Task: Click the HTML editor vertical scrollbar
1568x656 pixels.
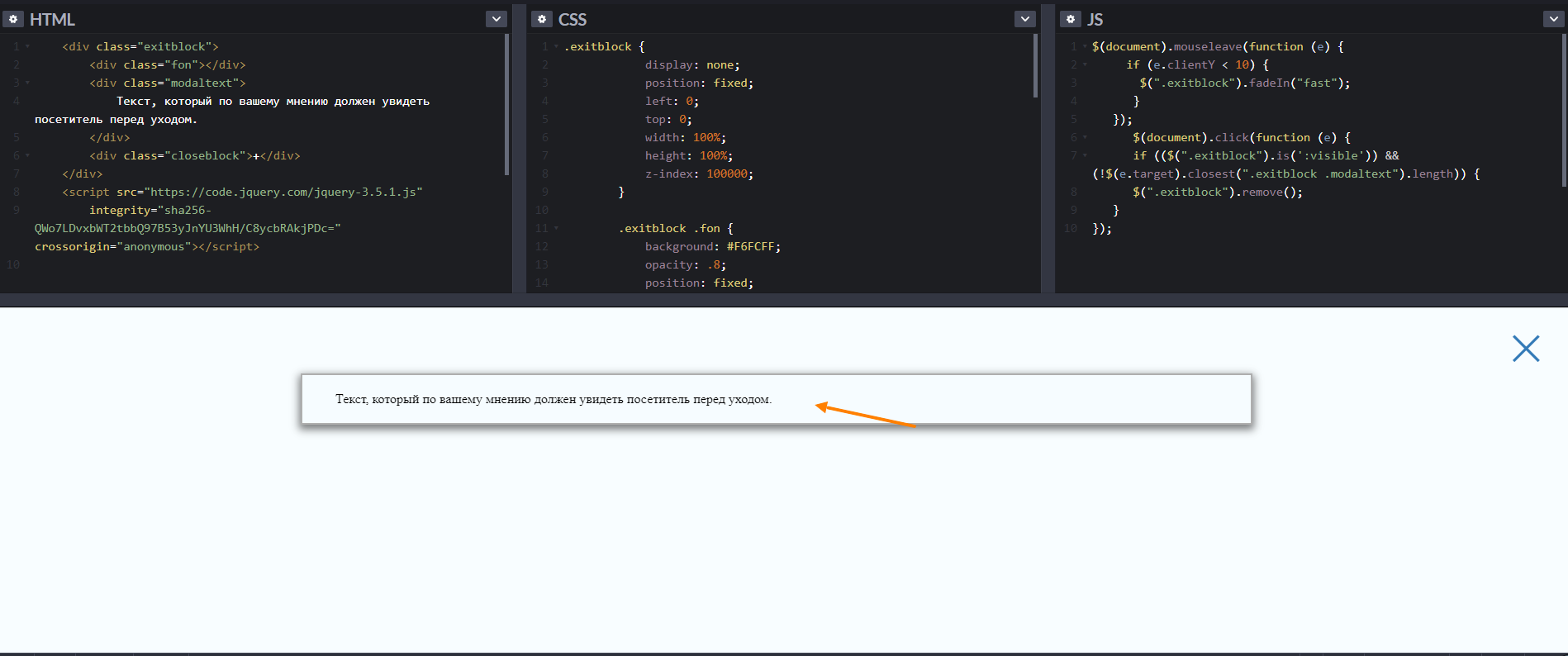Action: (x=506, y=105)
